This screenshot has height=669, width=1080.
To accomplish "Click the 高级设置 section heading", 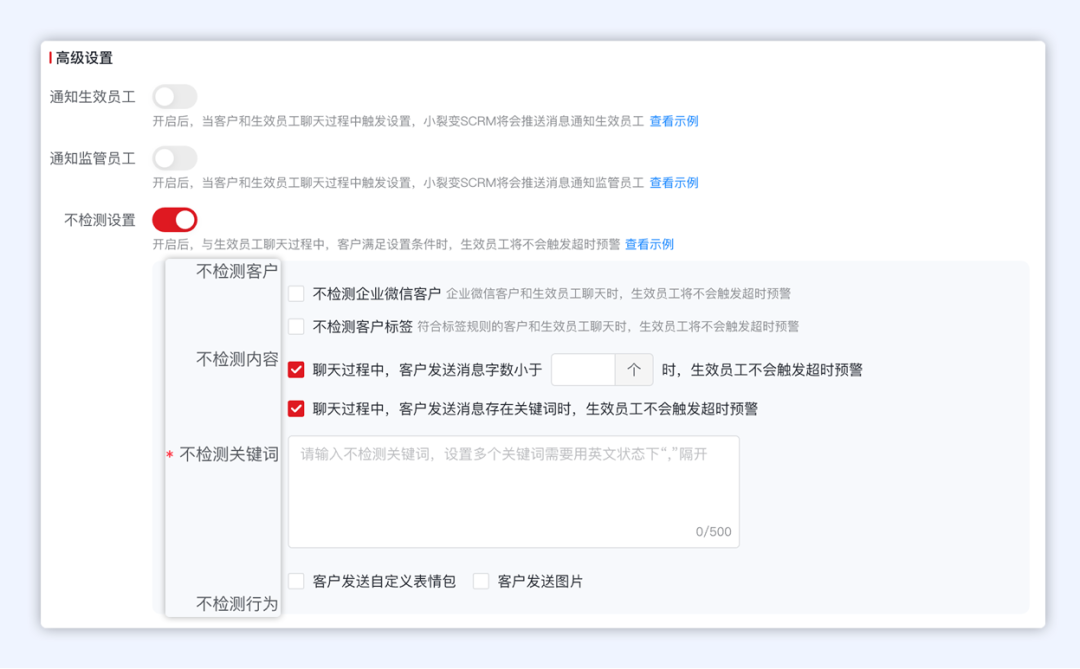I will coord(84,58).
